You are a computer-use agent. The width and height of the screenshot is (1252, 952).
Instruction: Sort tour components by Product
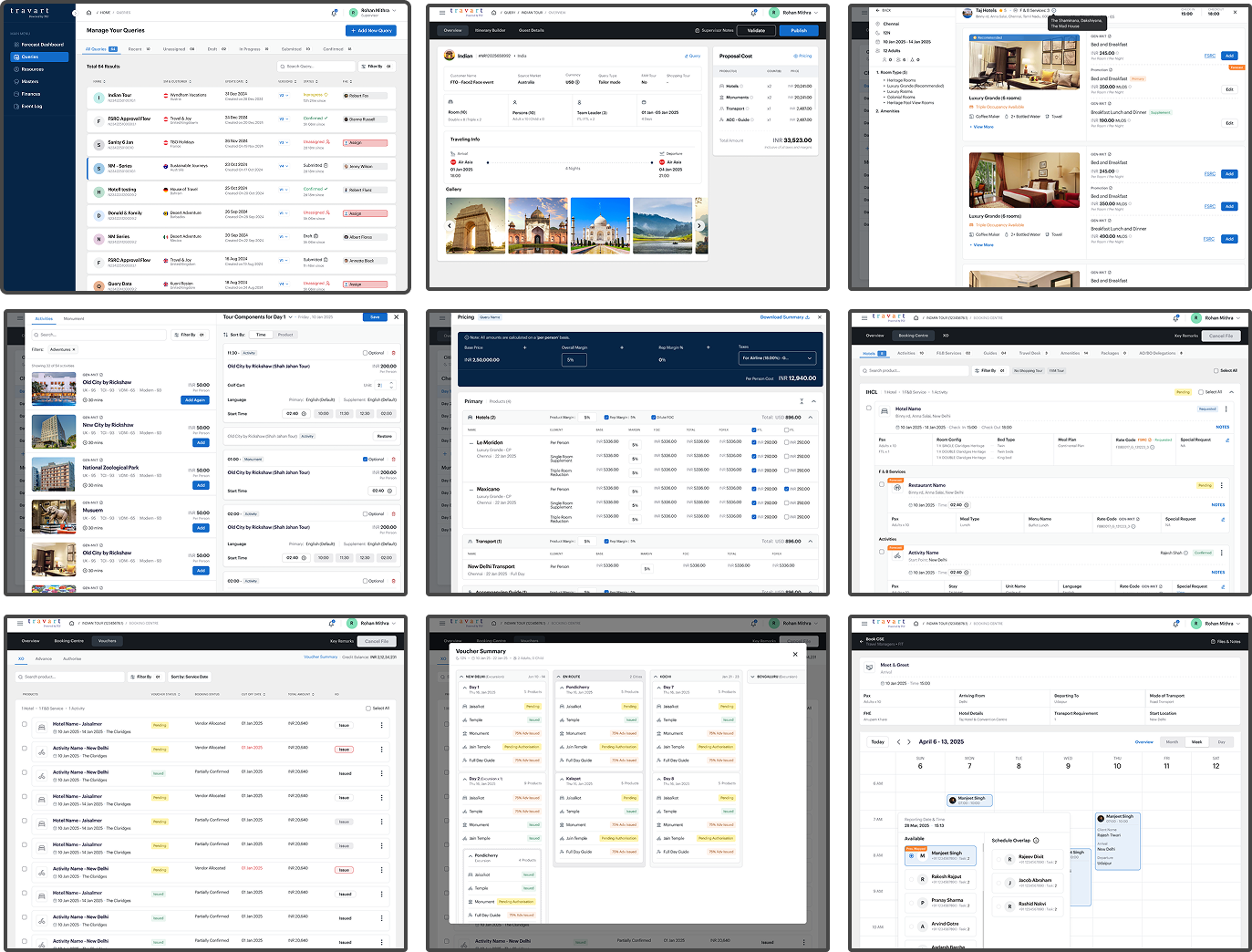285,335
